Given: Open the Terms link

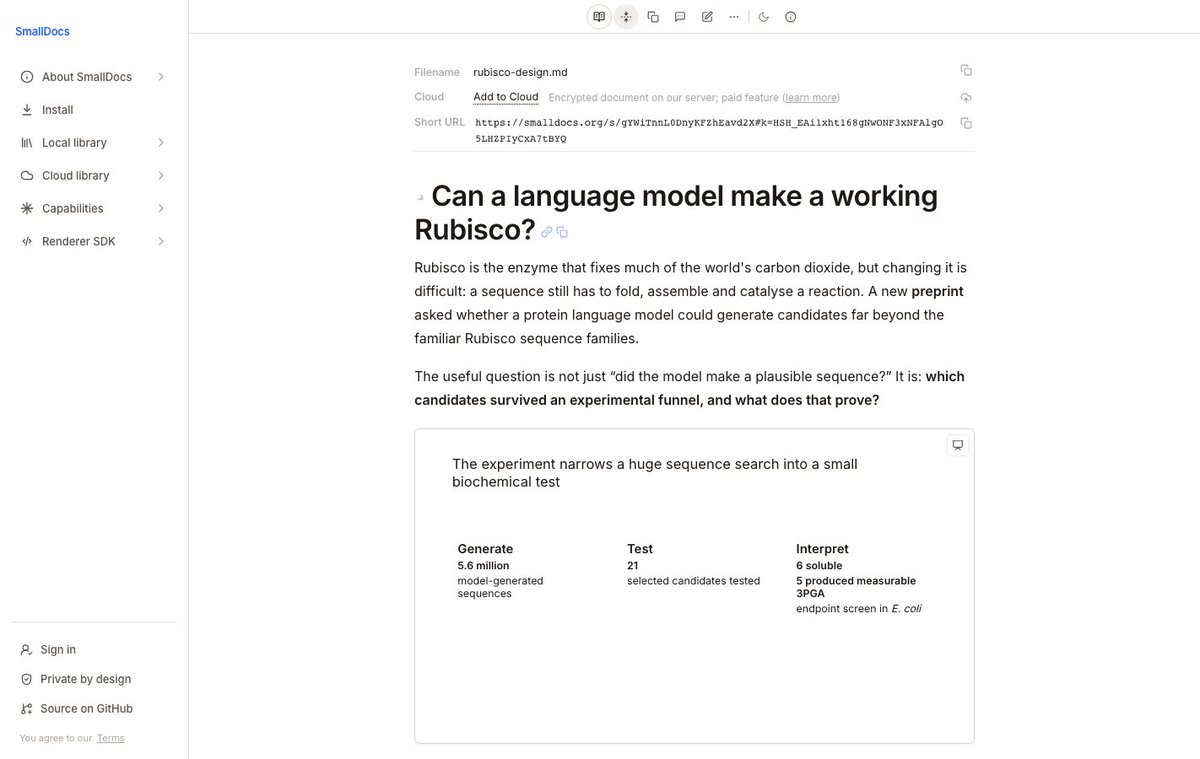Looking at the screenshot, I should pyautogui.click(x=111, y=739).
